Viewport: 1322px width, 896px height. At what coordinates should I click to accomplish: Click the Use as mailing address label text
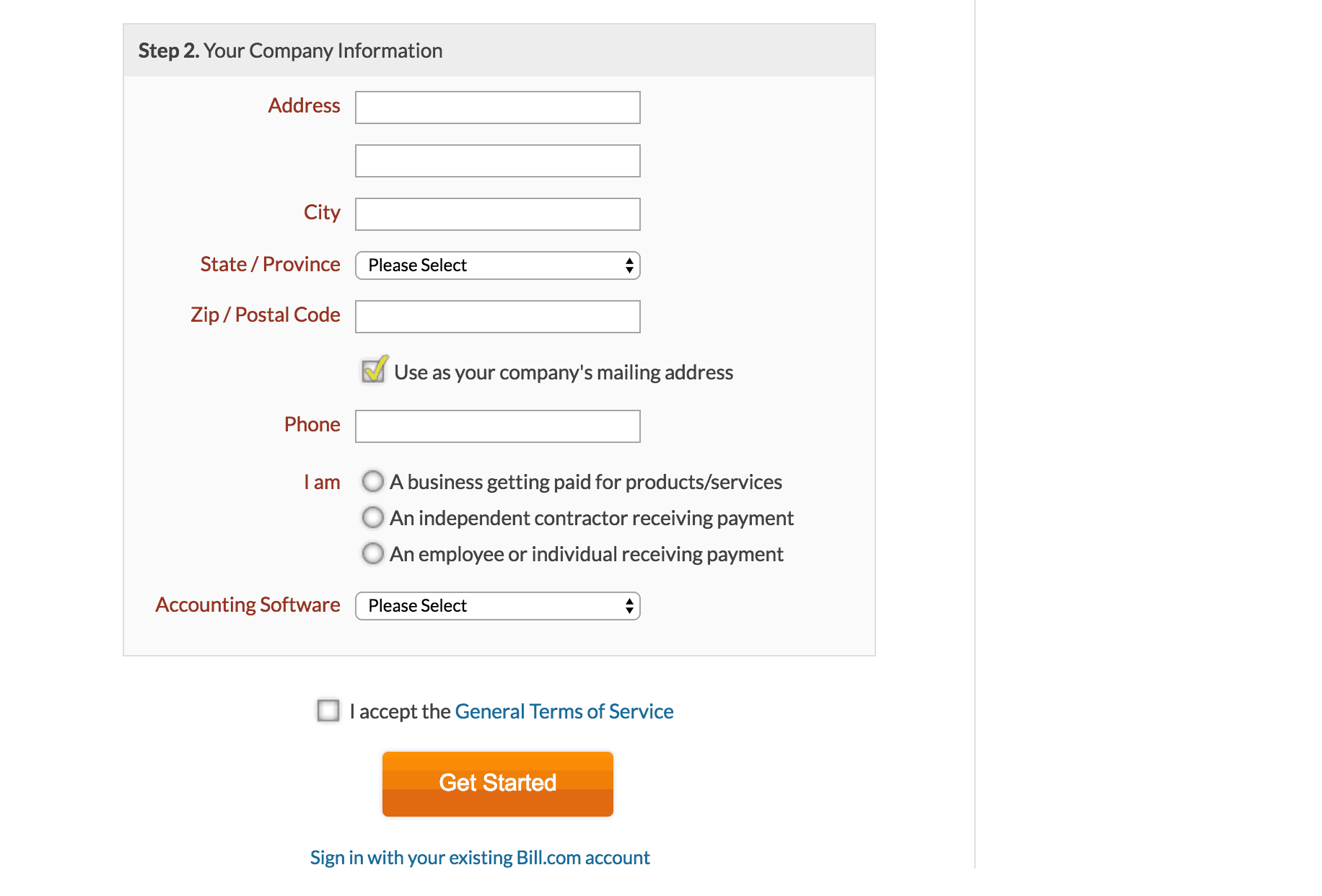click(x=564, y=372)
